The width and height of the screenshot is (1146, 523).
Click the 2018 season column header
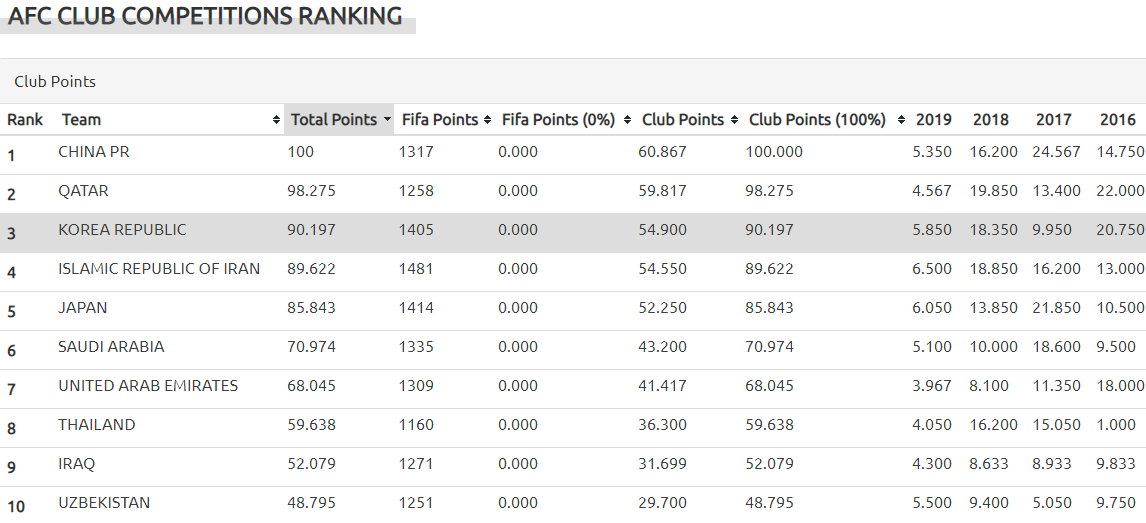click(991, 120)
